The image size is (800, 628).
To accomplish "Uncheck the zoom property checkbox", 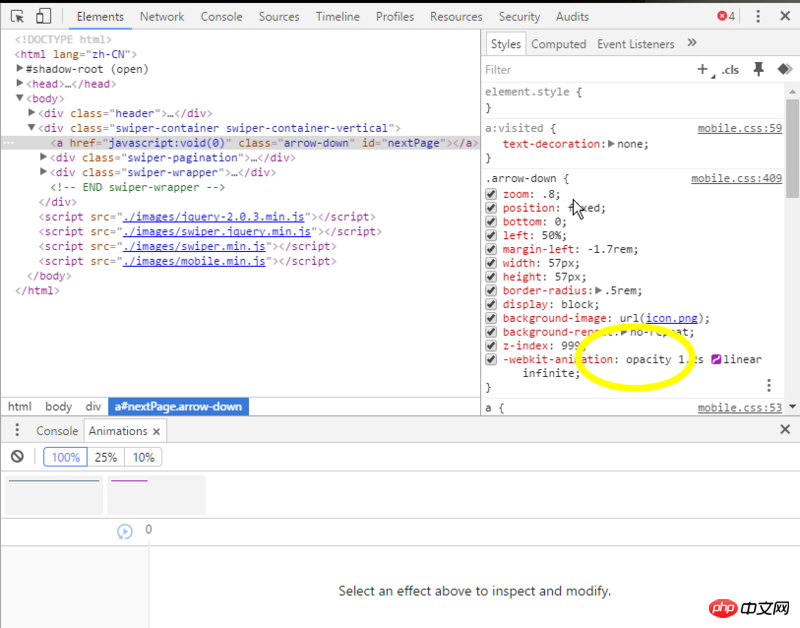I will [x=491, y=194].
